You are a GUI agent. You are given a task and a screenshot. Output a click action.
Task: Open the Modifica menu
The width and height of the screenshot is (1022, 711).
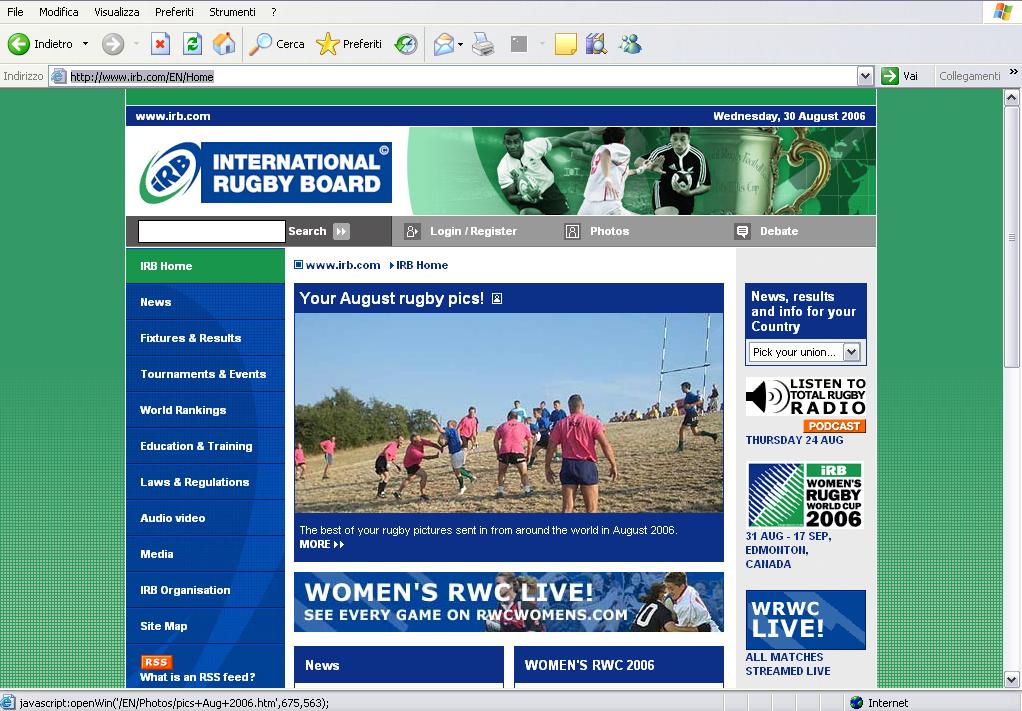[x=59, y=12]
